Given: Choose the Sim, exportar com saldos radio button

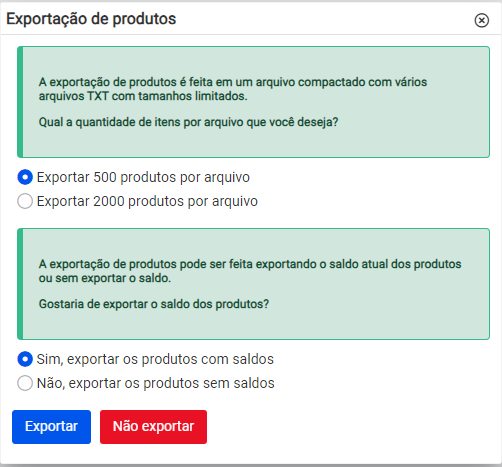Looking at the screenshot, I should (25, 359).
